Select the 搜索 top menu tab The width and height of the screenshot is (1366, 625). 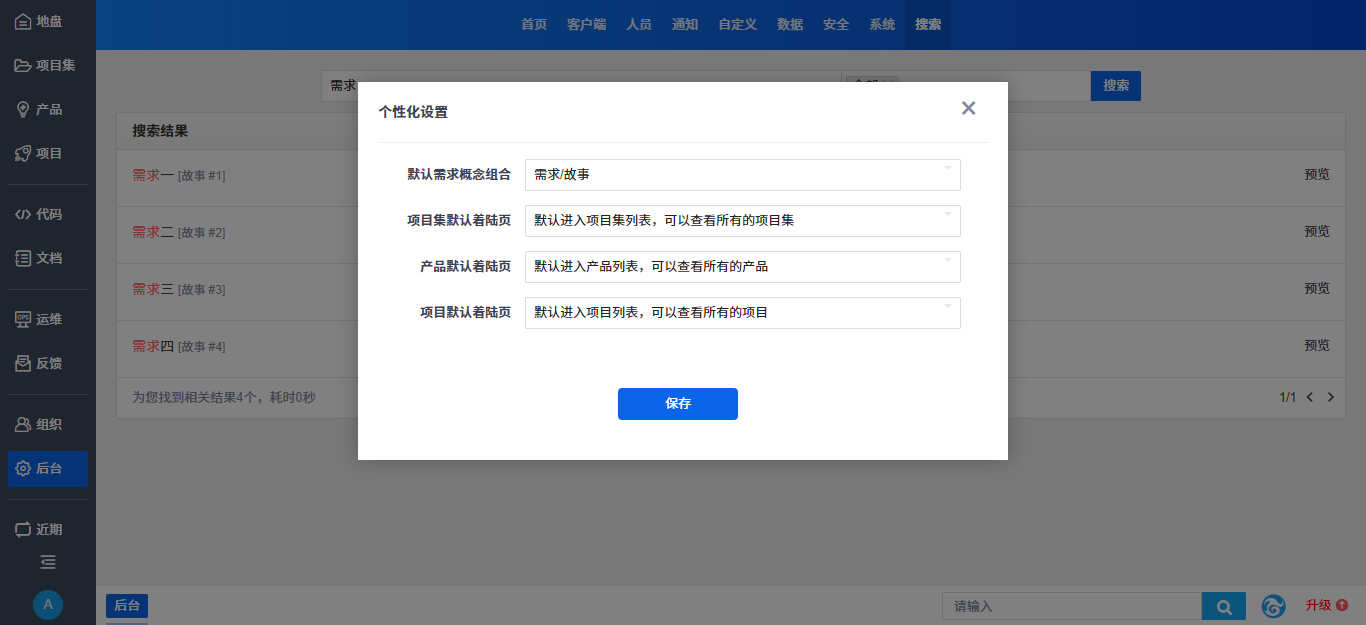point(928,25)
